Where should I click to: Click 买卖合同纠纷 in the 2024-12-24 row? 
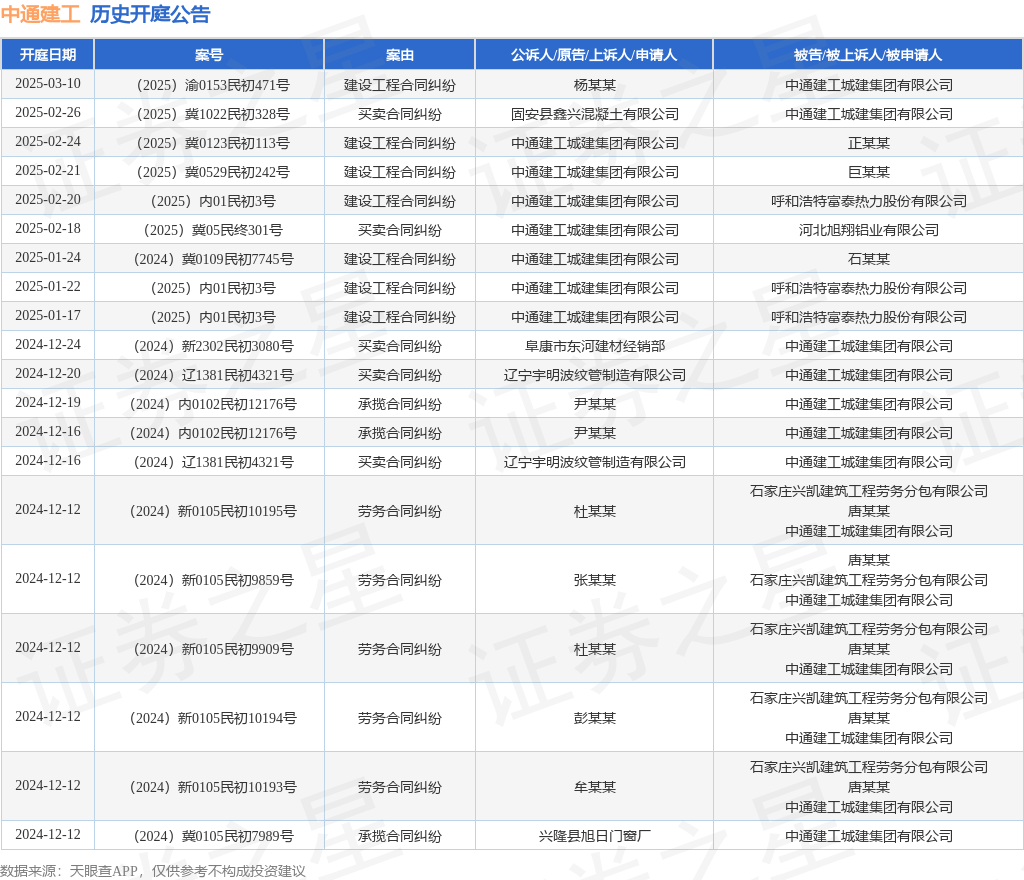point(400,346)
